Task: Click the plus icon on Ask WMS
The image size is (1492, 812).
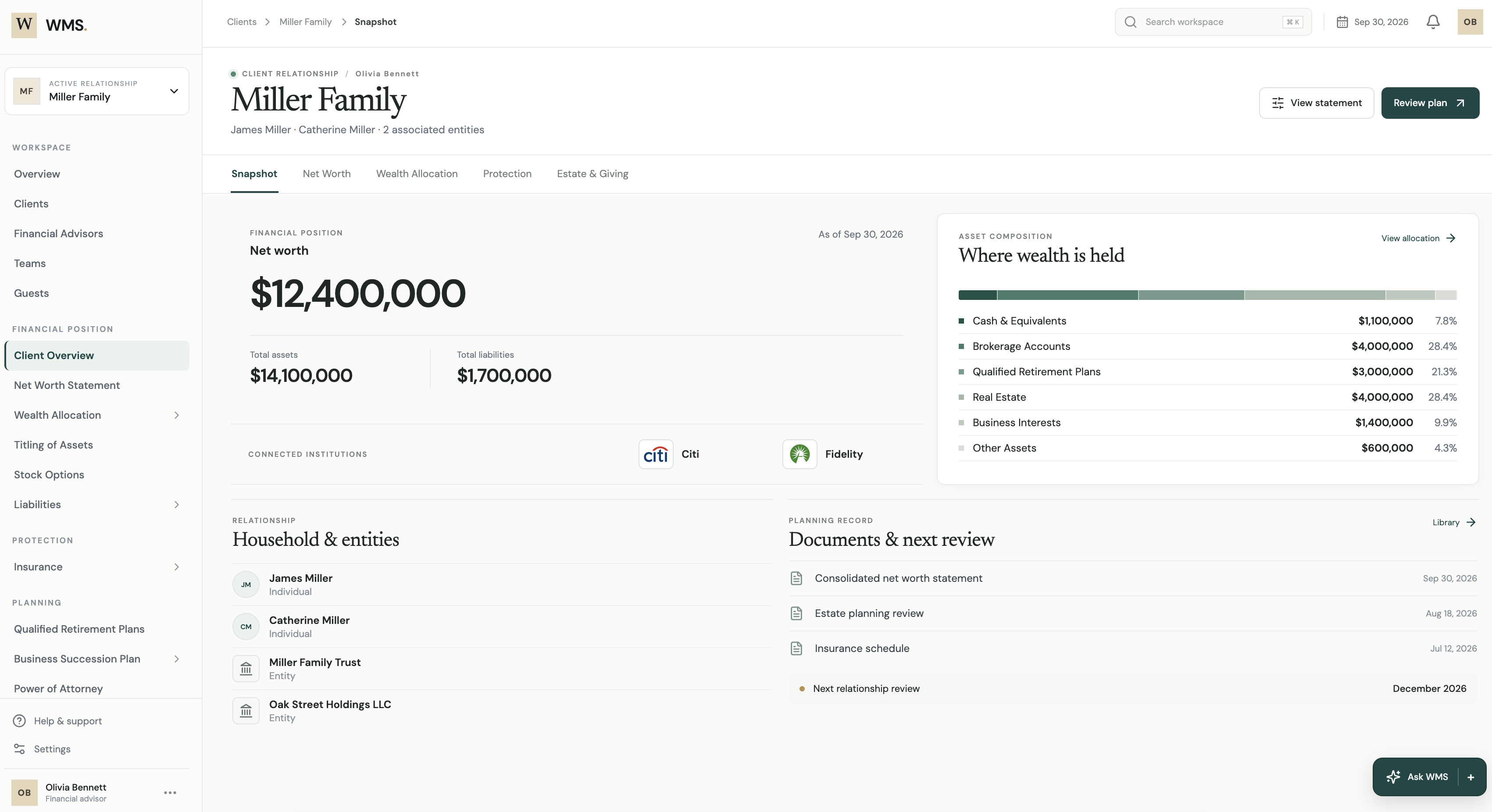Action: click(x=1471, y=777)
